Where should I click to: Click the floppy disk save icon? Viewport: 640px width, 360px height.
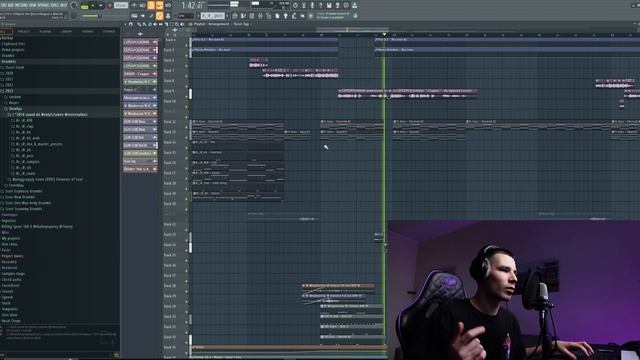(329, 5)
